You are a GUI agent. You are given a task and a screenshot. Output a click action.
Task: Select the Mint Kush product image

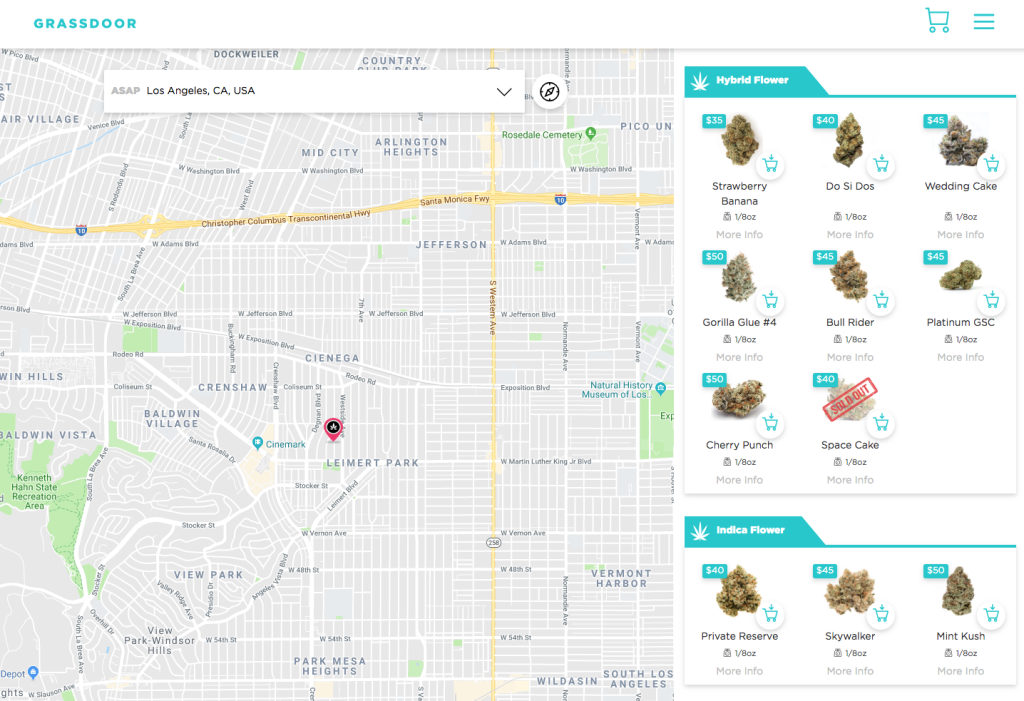tap(958, 591)
